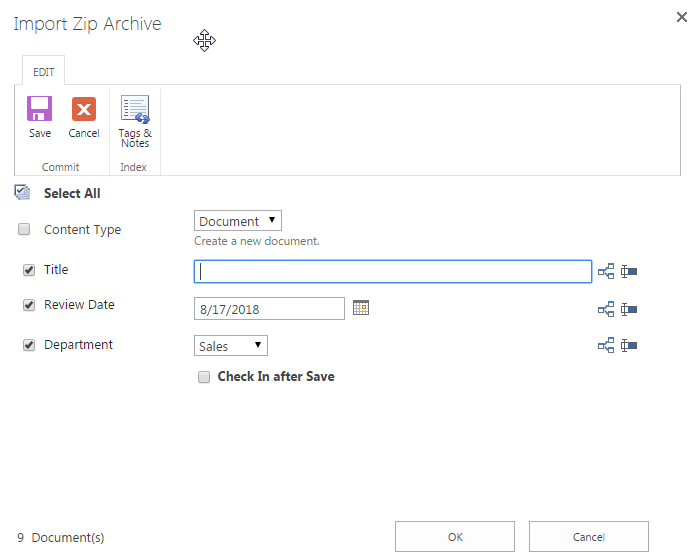691x560 pixels.
Task: Switch to the EDIT ribbon tab
Action: [x=44, y=72]
